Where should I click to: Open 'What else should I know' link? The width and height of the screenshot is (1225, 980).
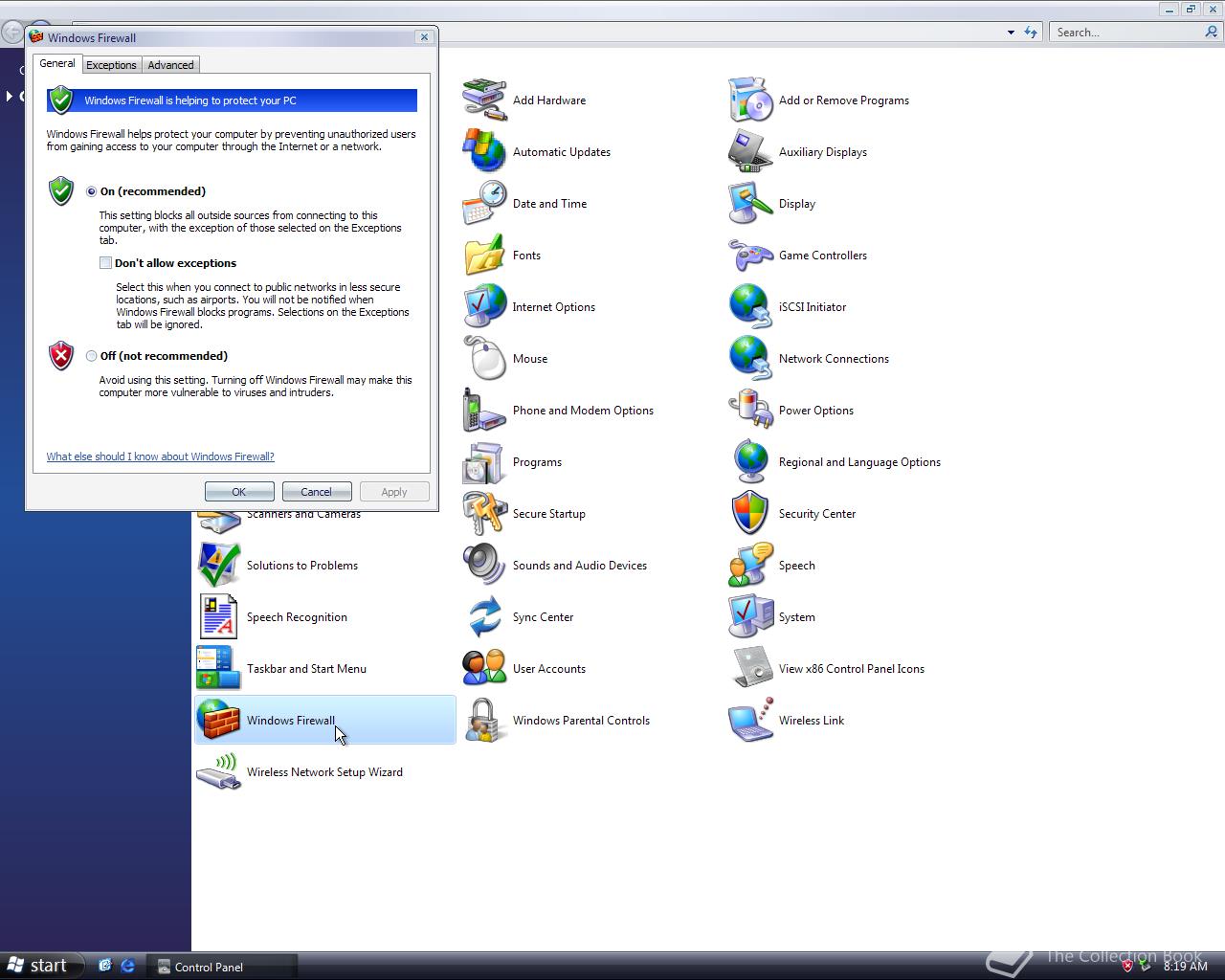pos(161,457)
